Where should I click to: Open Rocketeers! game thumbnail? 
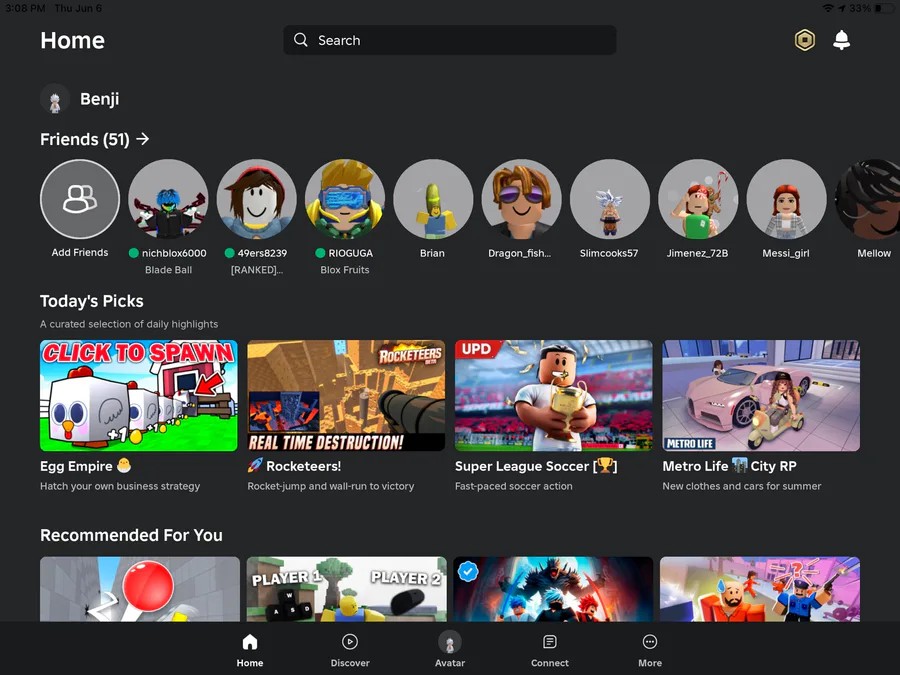[346, 395]
